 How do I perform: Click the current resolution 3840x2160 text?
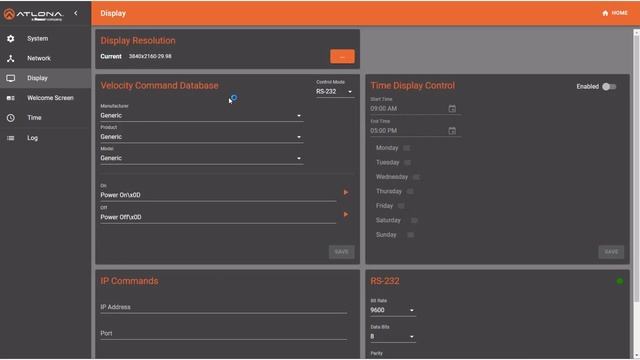click(150, 56)
